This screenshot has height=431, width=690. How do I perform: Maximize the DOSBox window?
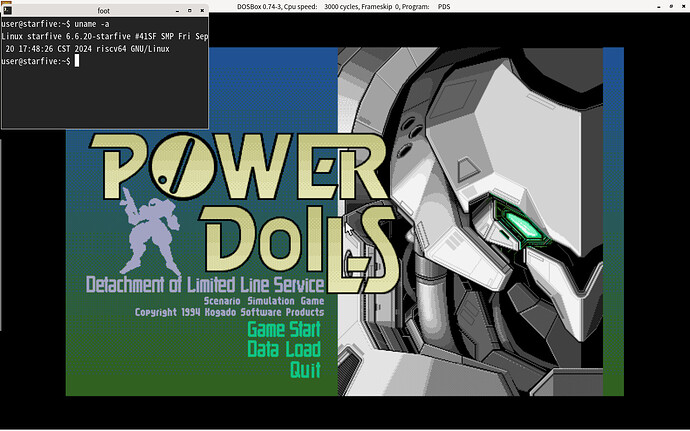(x=671, y=7)
